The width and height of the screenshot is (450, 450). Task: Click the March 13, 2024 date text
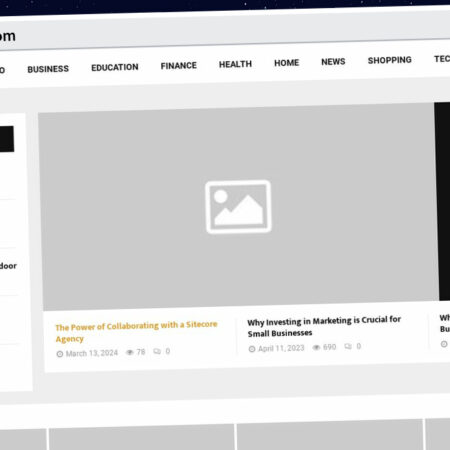pyautogui.click(x=92, y=353)
